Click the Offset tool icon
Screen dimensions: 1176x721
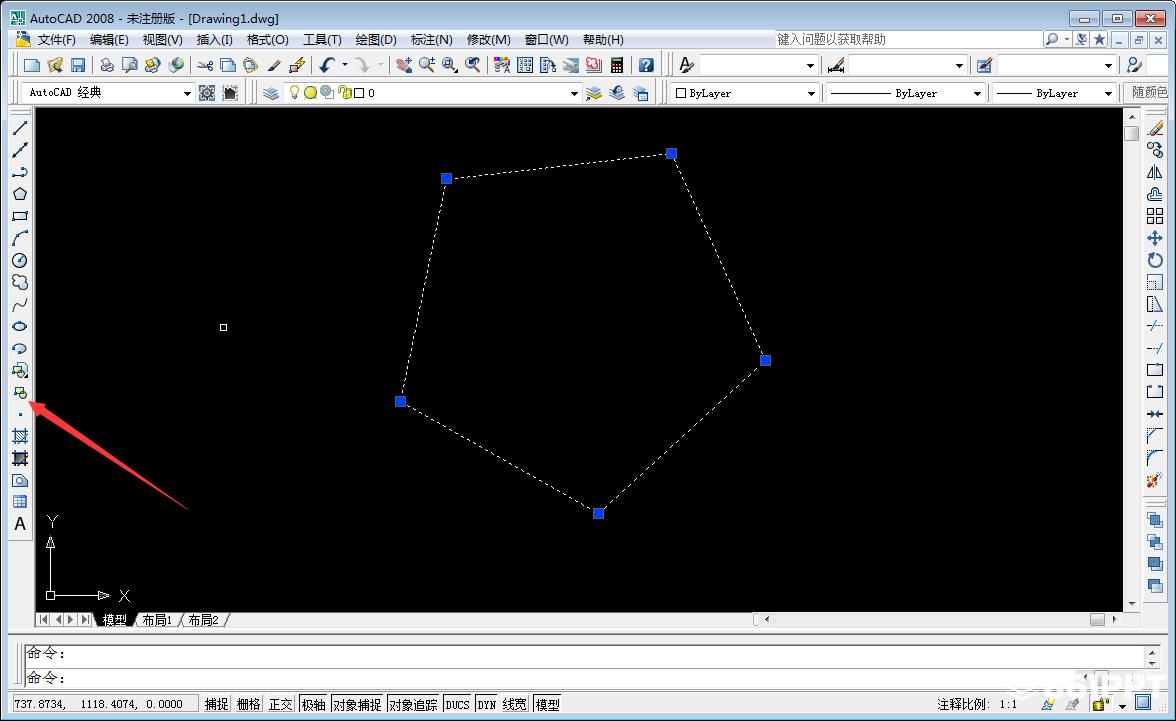coord(1155,194)
